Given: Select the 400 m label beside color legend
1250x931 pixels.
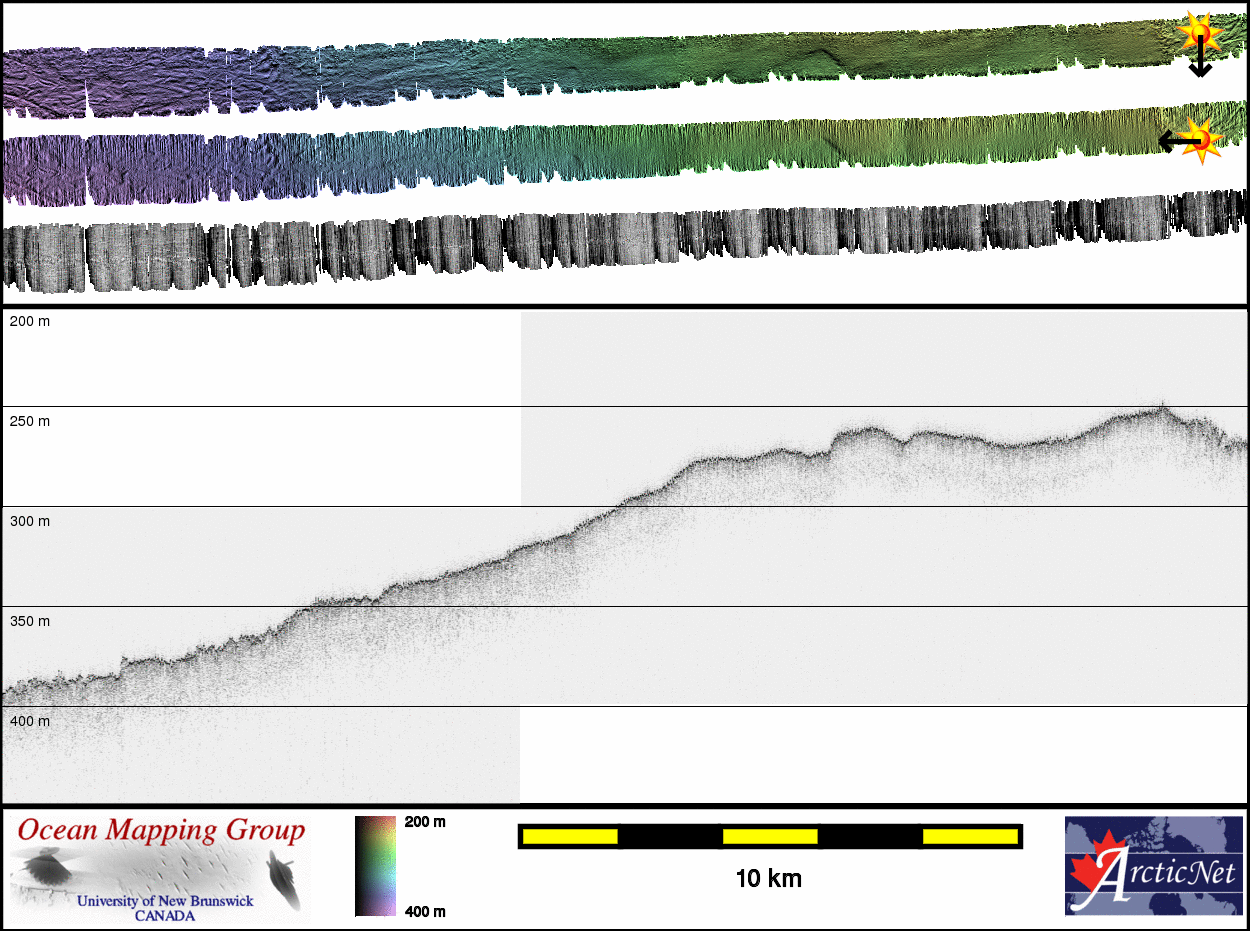Looking at the screenshot, I should coord(425,911).
